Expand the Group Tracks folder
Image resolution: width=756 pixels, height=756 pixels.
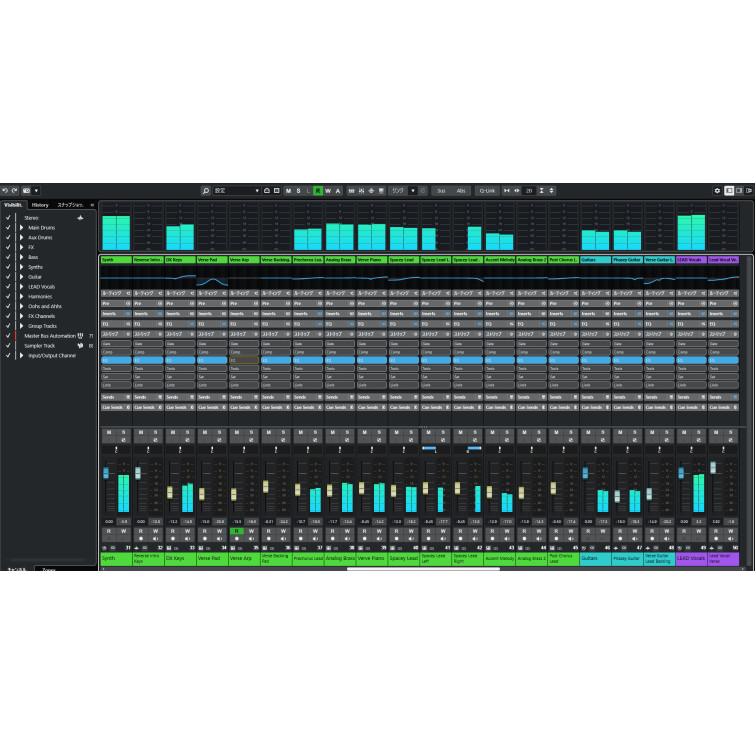21,326
